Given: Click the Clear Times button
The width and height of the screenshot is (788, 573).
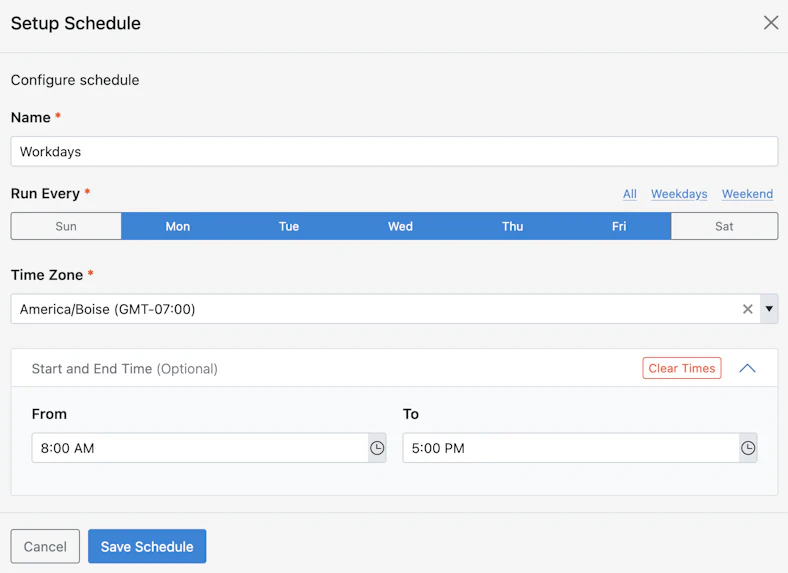Looking at the screenshot, I should [x=681, y=368].
